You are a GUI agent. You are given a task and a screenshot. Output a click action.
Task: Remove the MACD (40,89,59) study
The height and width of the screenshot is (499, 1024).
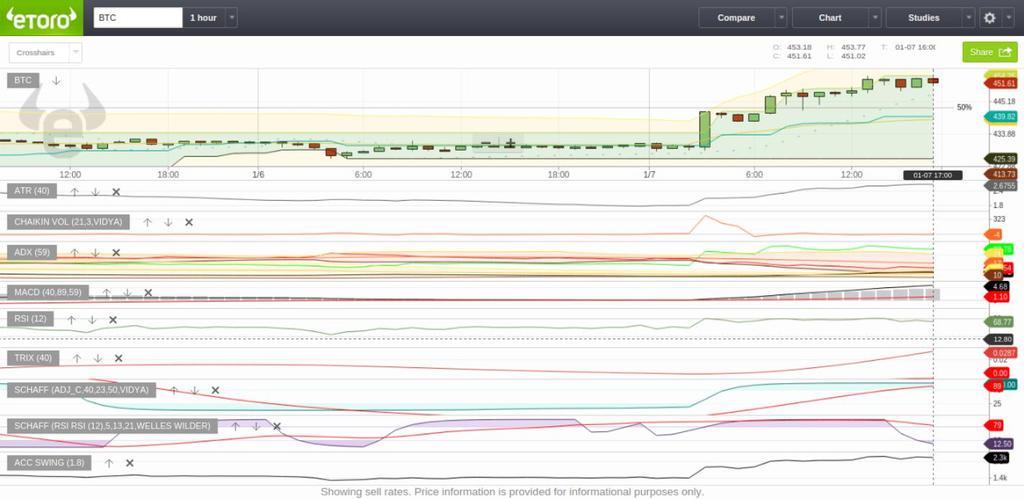pos(148,293)
